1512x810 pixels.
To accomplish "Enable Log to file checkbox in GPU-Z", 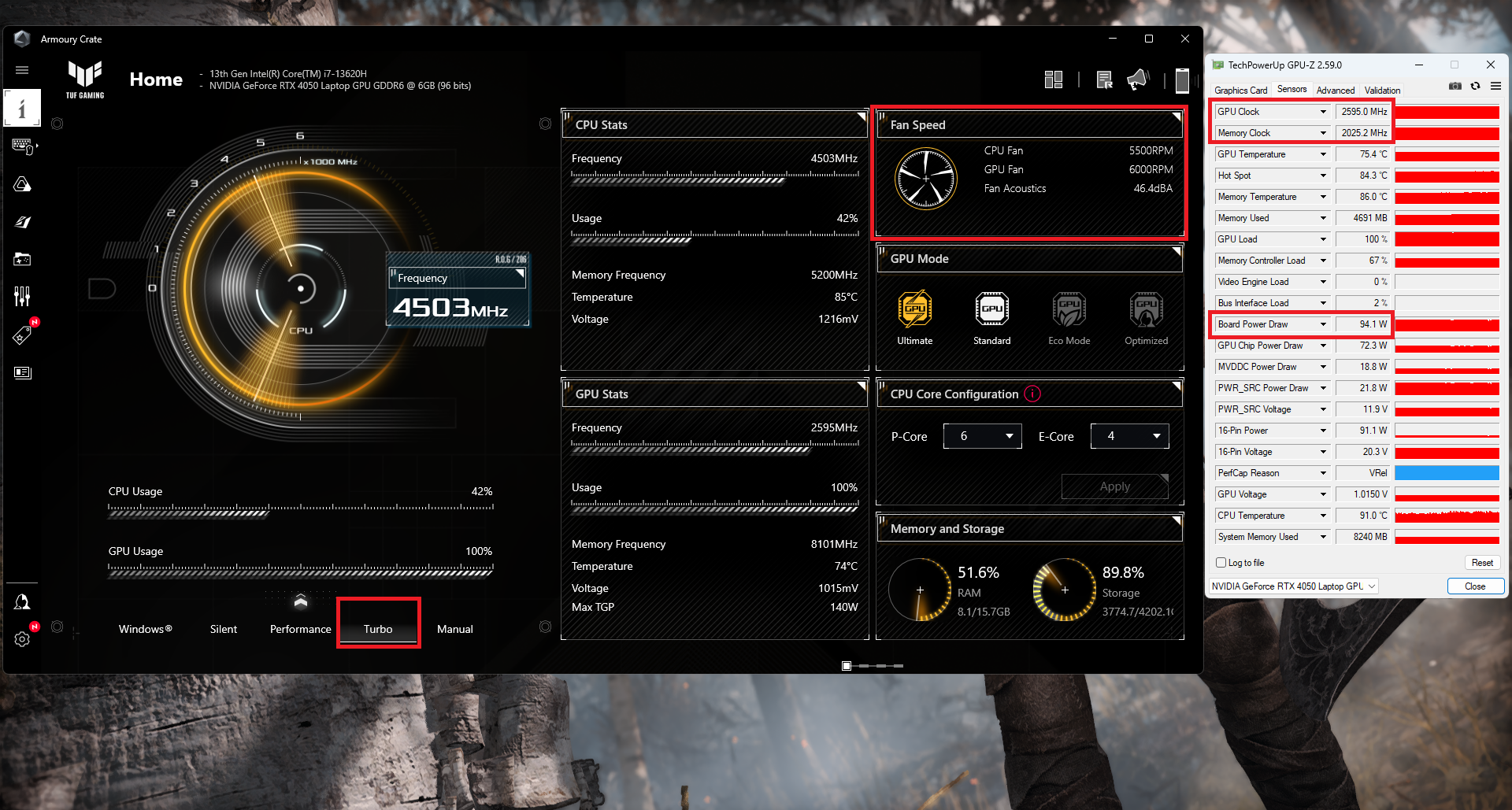I will coord(1221,563).
